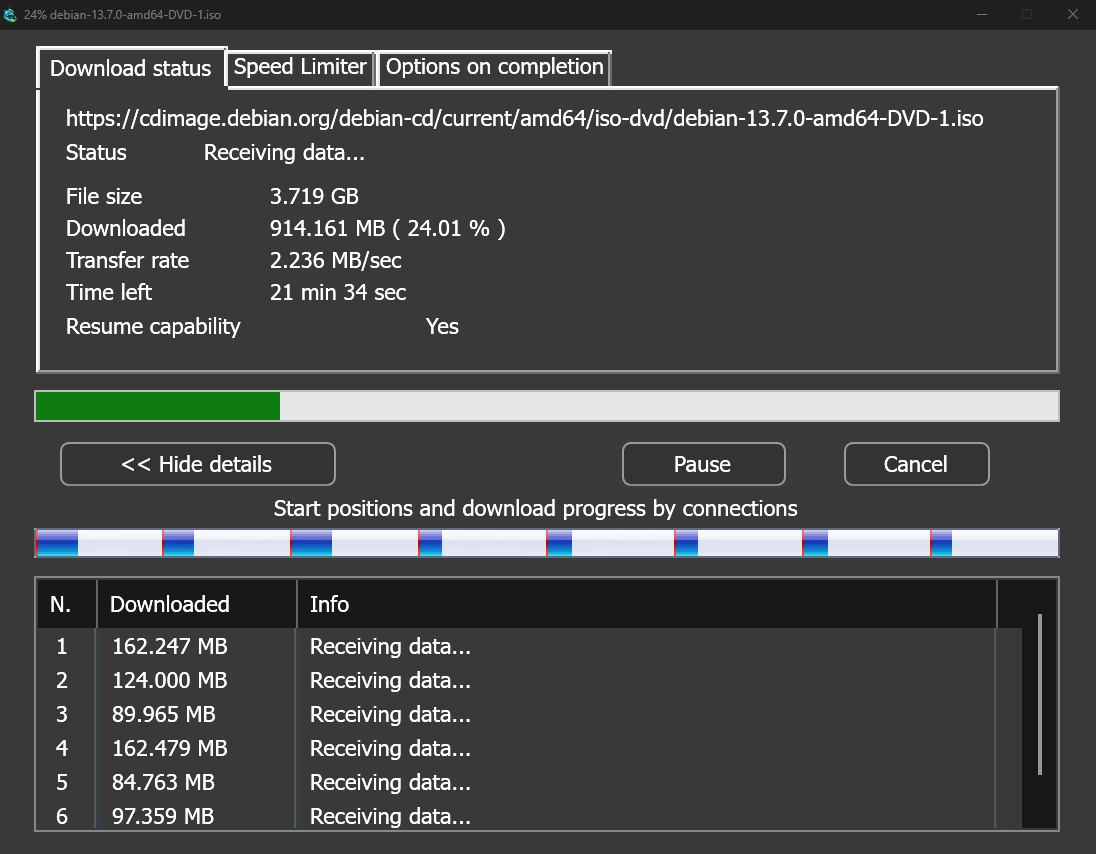Click the Resume capability Yes value
The width and height of the screenshot is (1096, 854).
click(x=442, y=326)
